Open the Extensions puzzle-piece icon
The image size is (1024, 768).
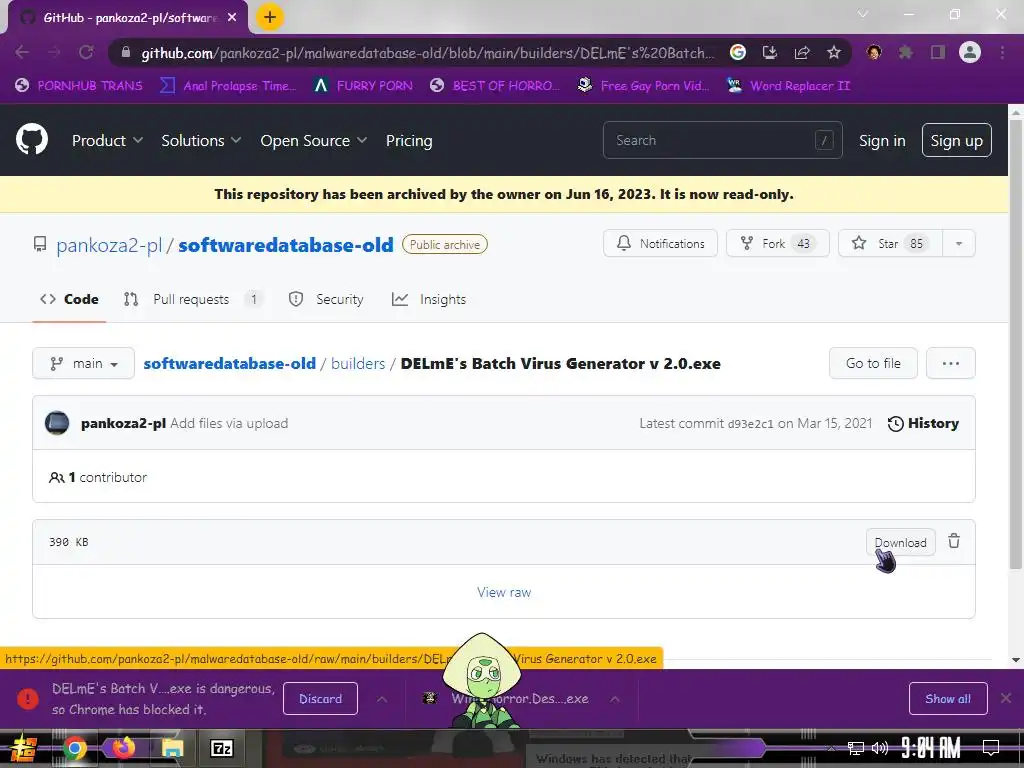click(x=905, y=52)
